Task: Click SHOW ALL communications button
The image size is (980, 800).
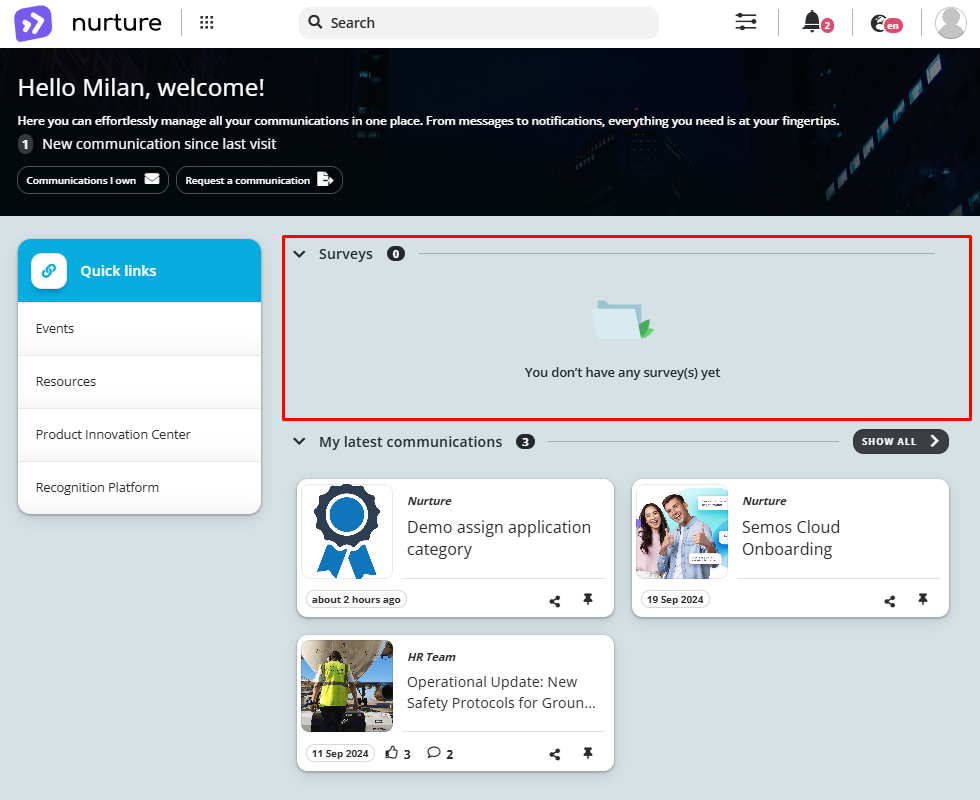Action: pos(901,441)
